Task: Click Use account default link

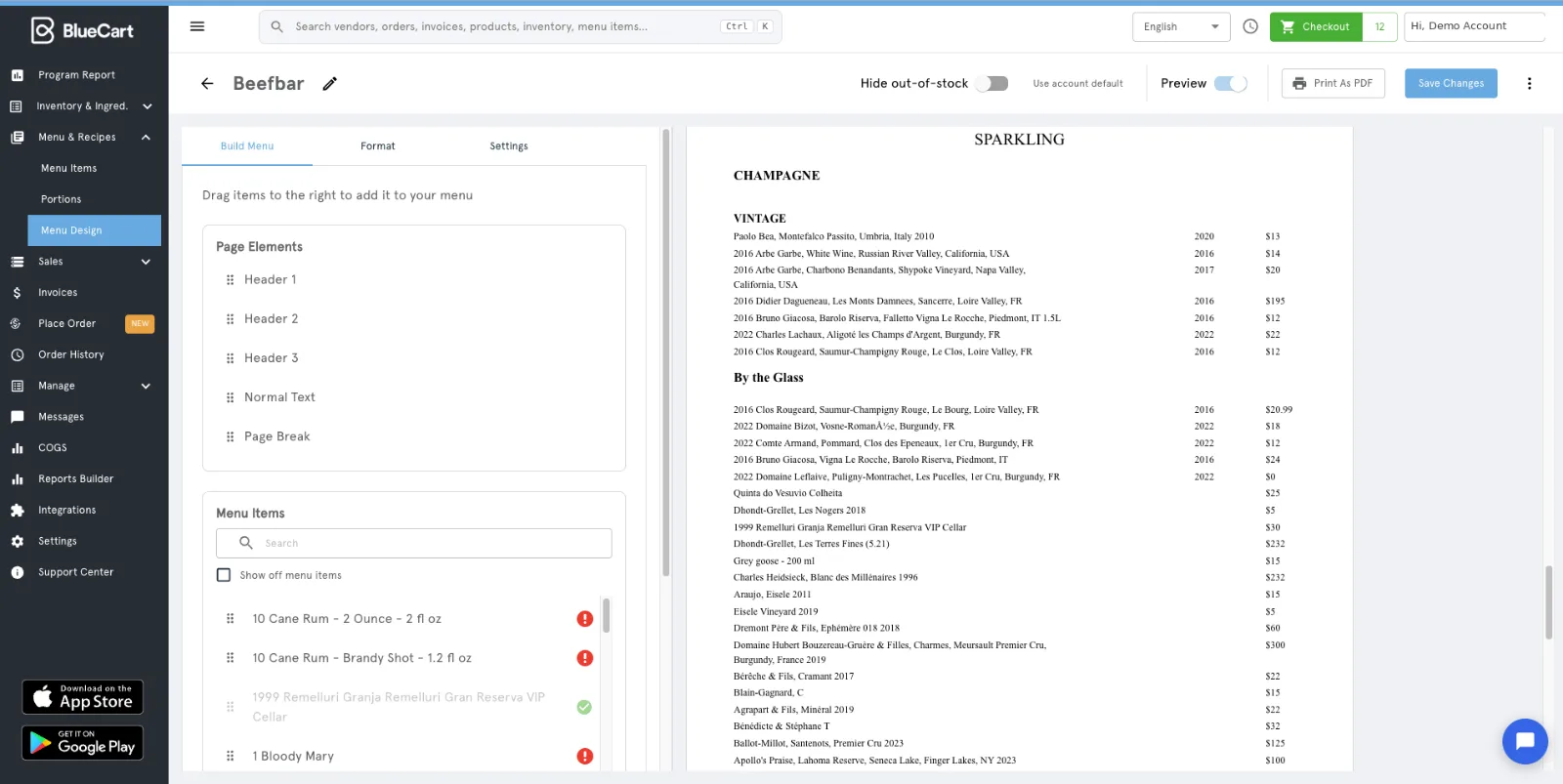Action: (1077, 84)
